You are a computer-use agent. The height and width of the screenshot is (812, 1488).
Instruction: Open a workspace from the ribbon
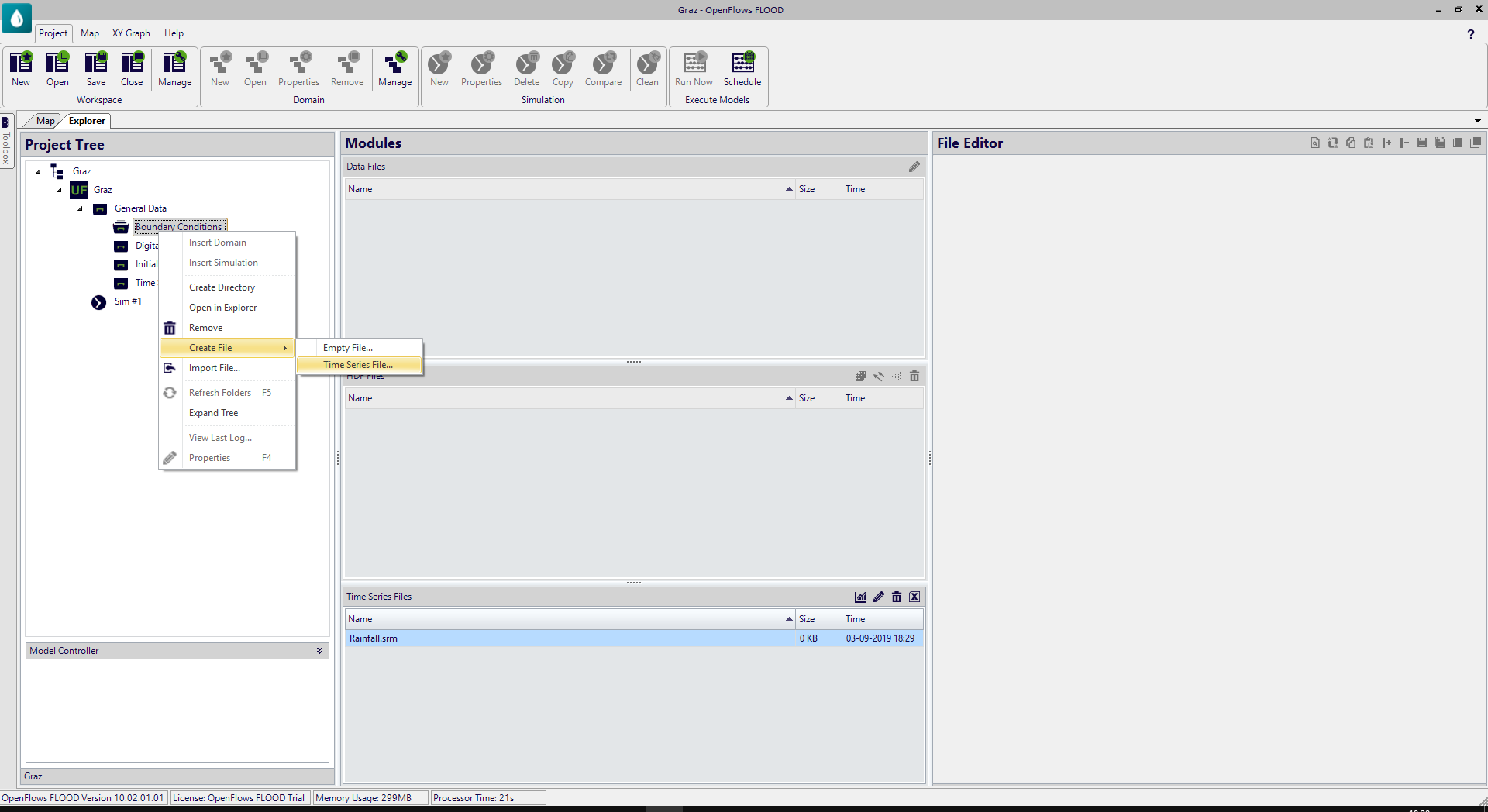(57, 69)
